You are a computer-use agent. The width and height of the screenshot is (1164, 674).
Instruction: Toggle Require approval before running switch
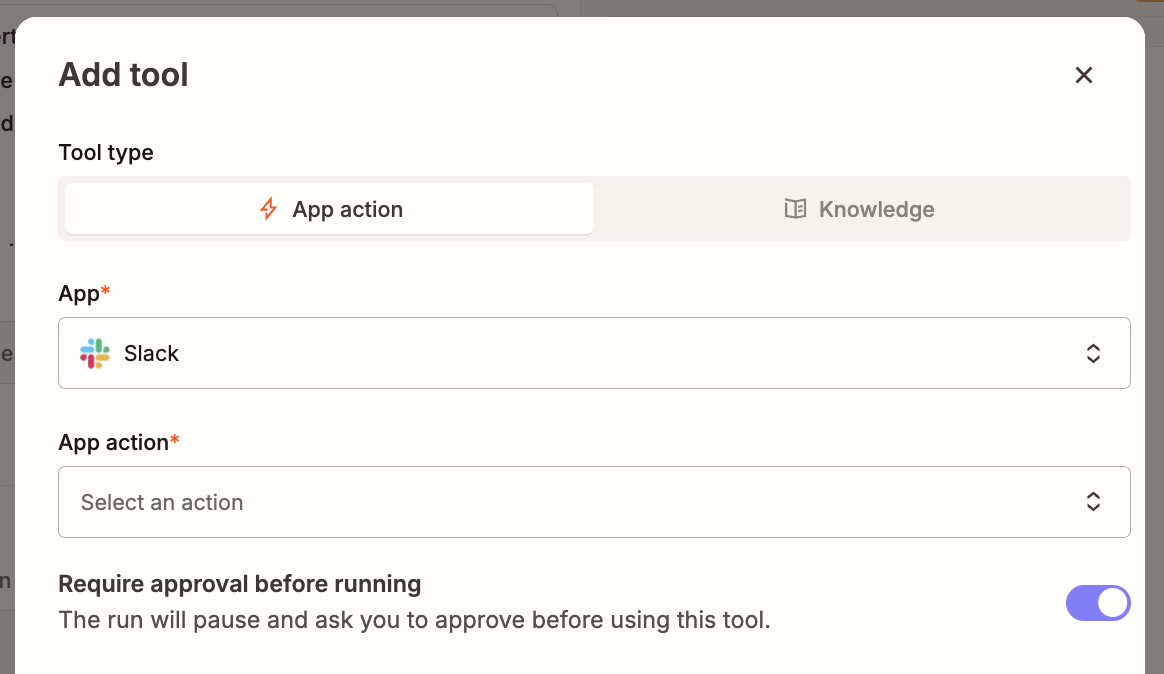pos(1098,603)
